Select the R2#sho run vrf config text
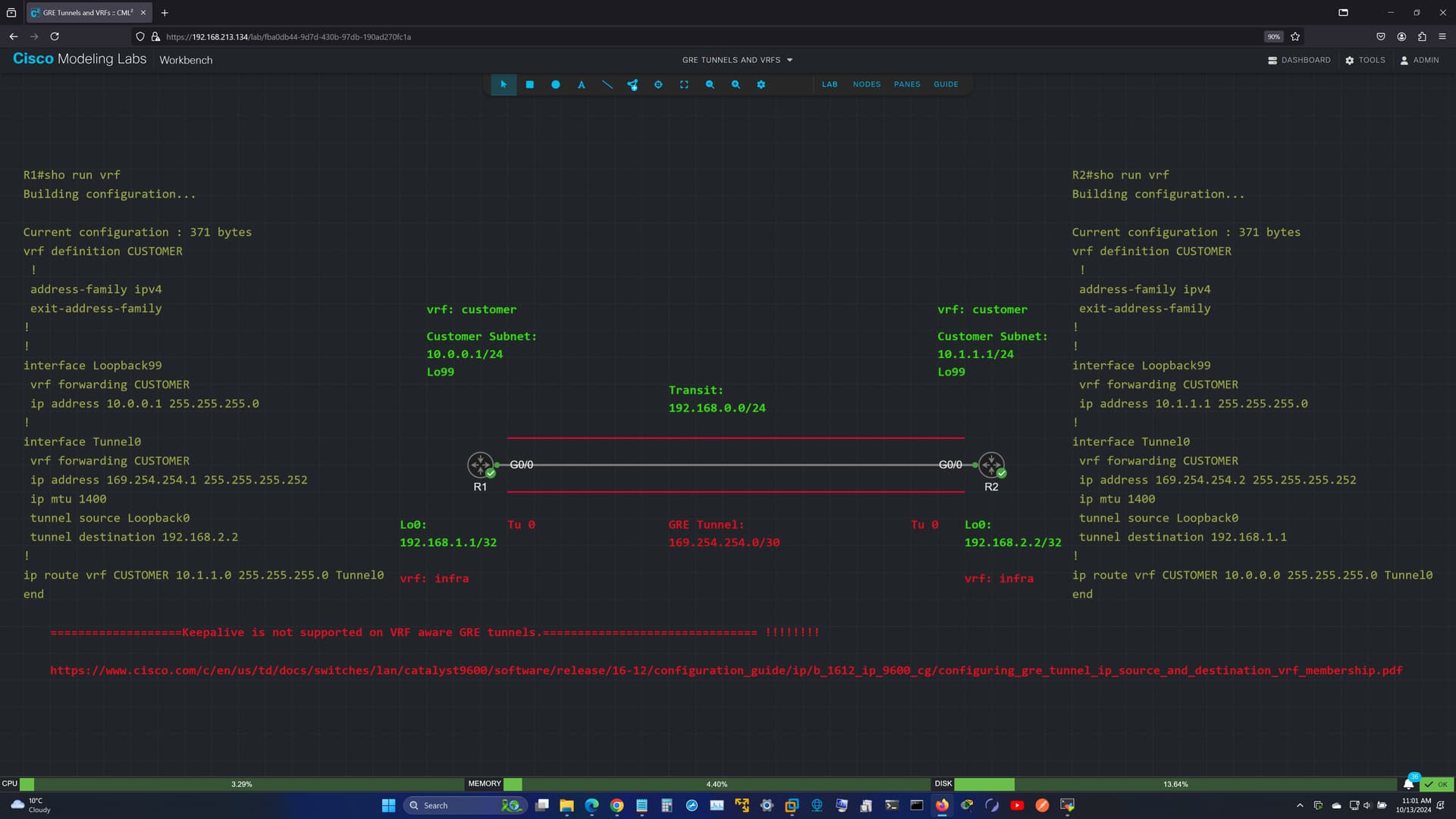This screenshot has height=819, width=1456. coord(1252,384)
